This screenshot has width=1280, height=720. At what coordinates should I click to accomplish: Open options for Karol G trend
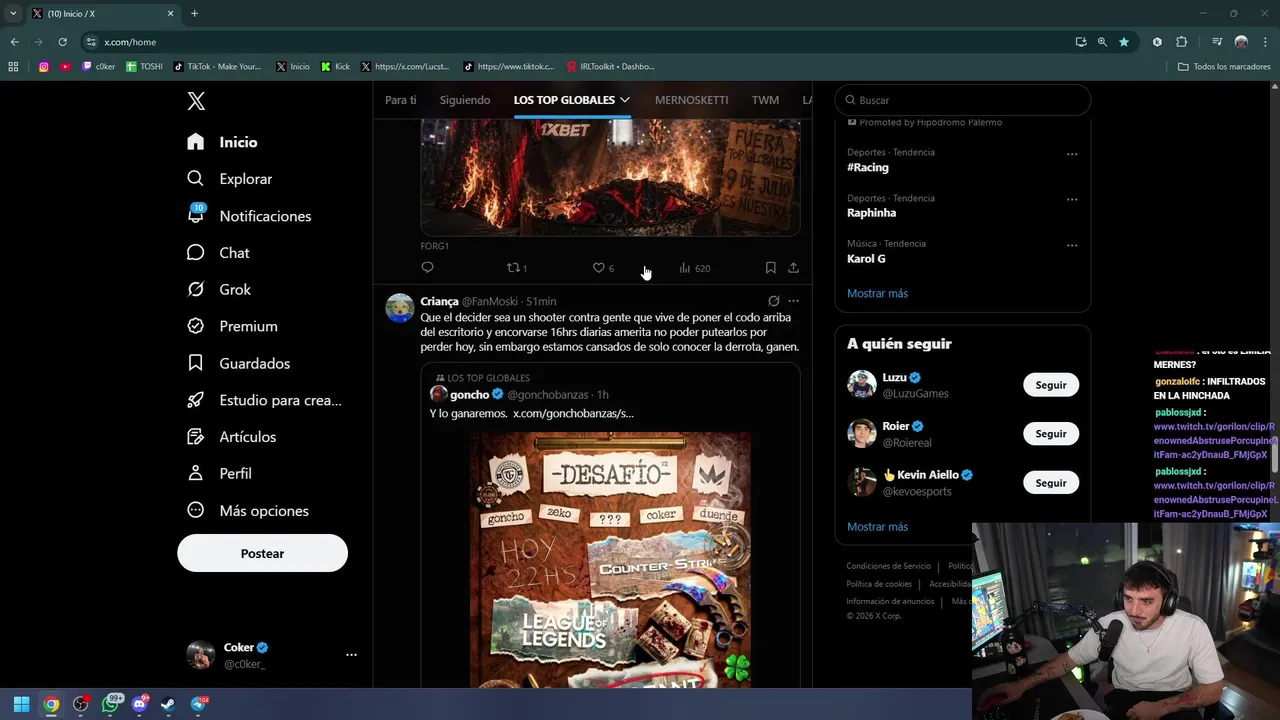point(1072,245)
